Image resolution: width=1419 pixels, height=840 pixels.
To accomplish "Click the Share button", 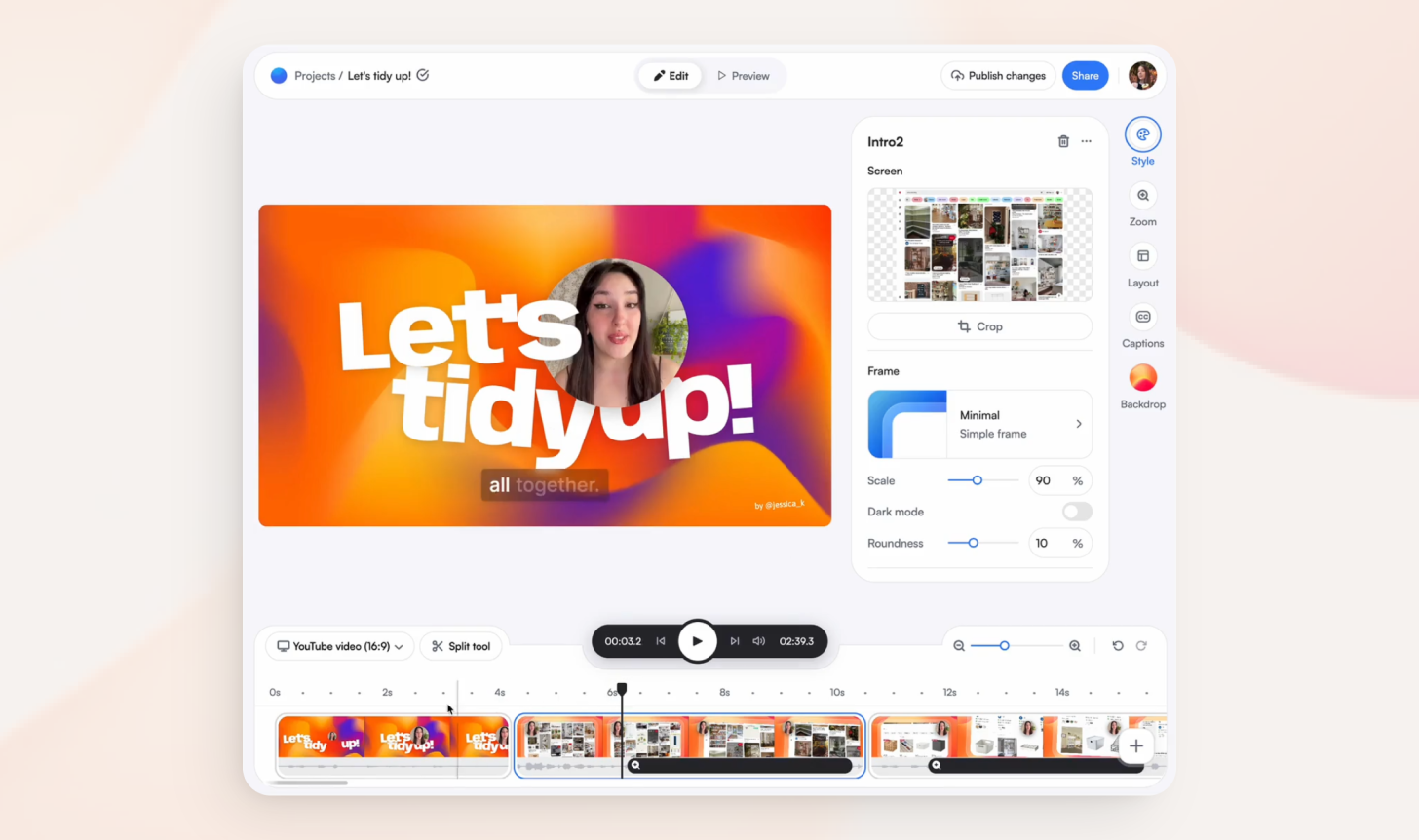I will (x=1085, y=76).
